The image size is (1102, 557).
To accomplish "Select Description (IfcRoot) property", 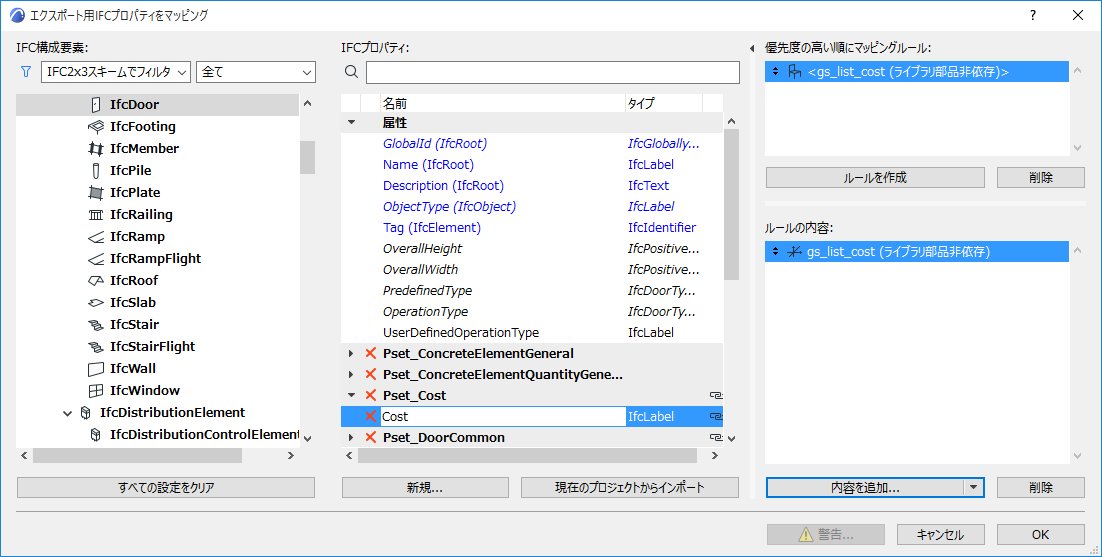I will point(532,185).
